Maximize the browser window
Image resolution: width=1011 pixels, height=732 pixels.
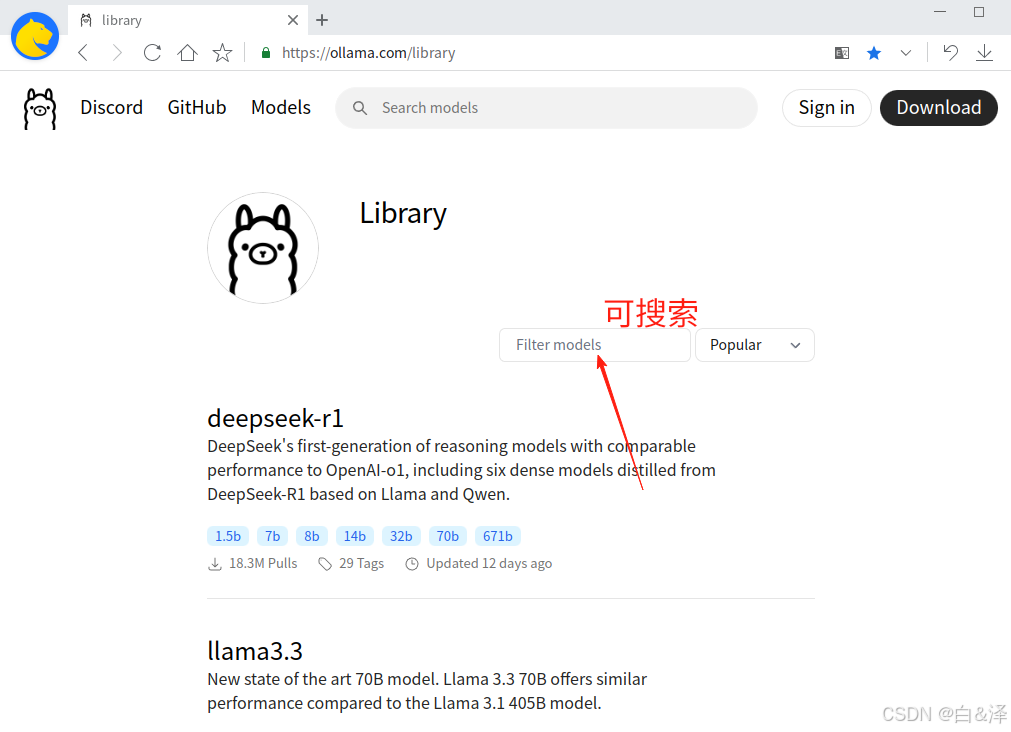pos(979,12)
